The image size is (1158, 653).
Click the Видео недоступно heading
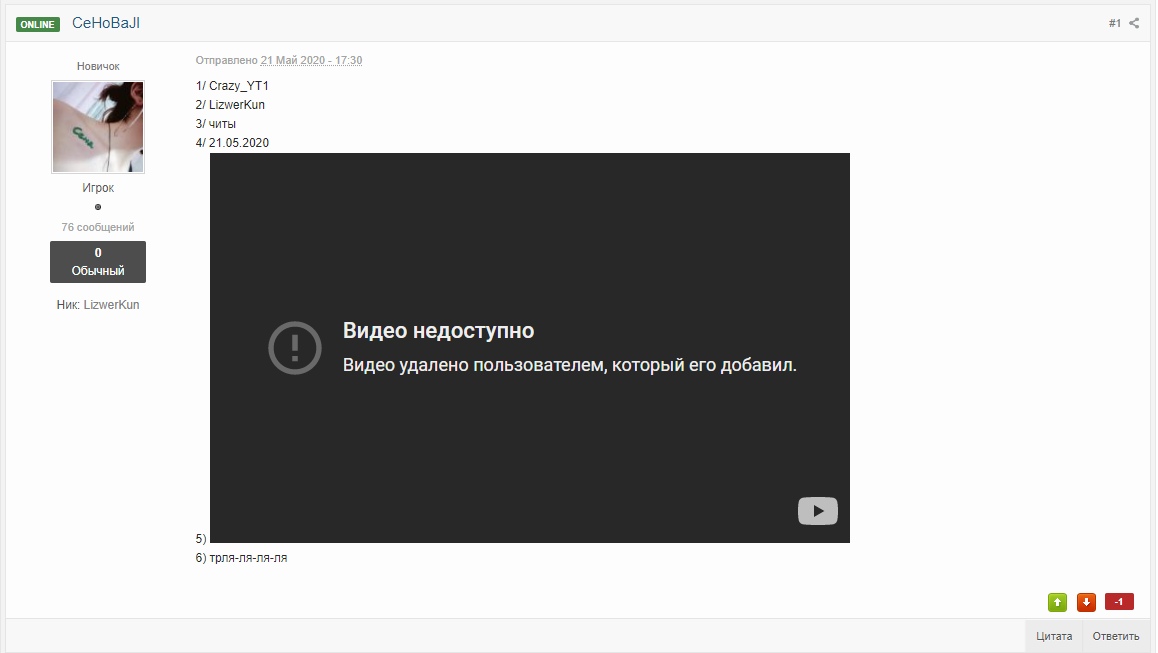pos(439,330)
